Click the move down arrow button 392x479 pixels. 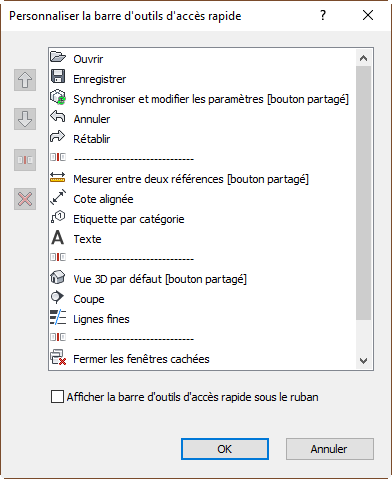click(x=25, y=119)
